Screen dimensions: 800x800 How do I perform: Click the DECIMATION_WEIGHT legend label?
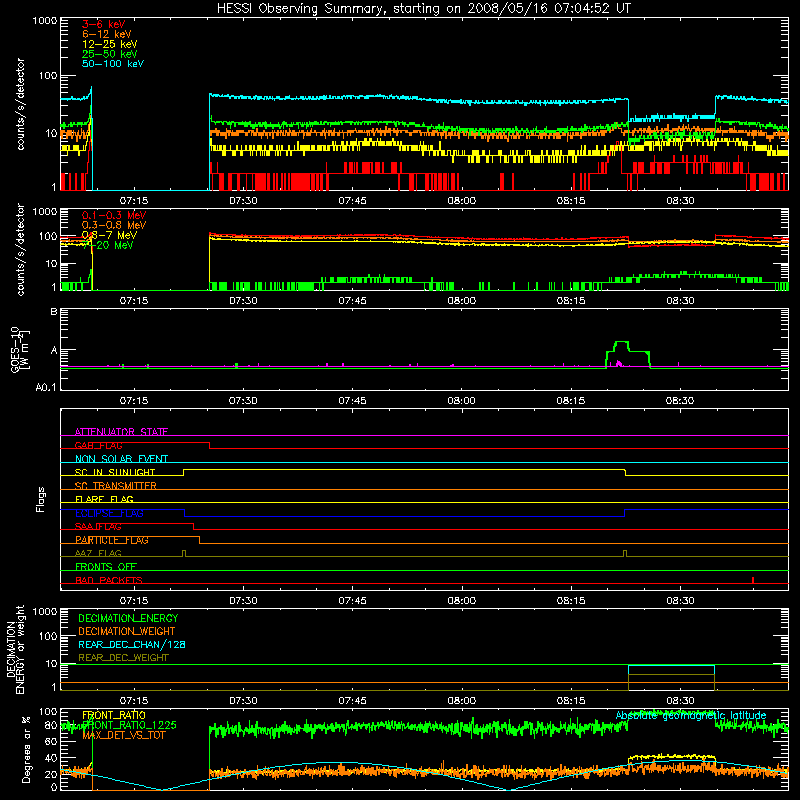(127, 631)
